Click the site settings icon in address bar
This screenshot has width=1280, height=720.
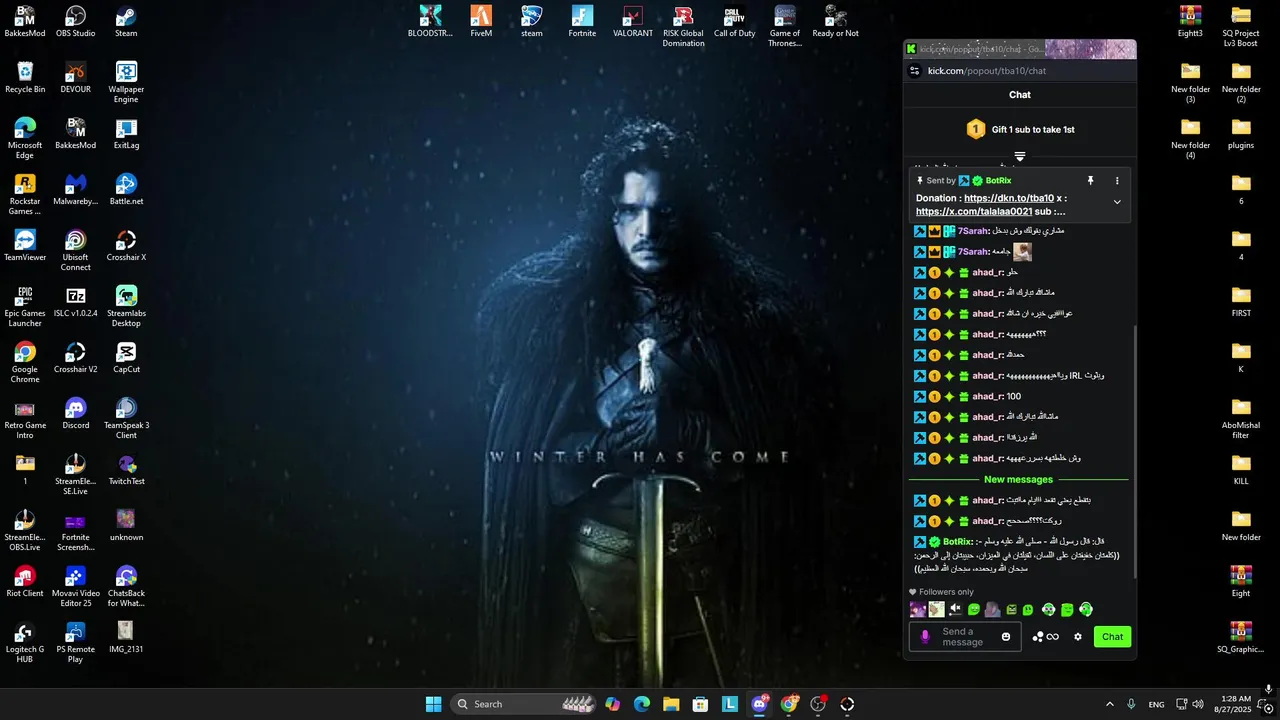(914, 71)
